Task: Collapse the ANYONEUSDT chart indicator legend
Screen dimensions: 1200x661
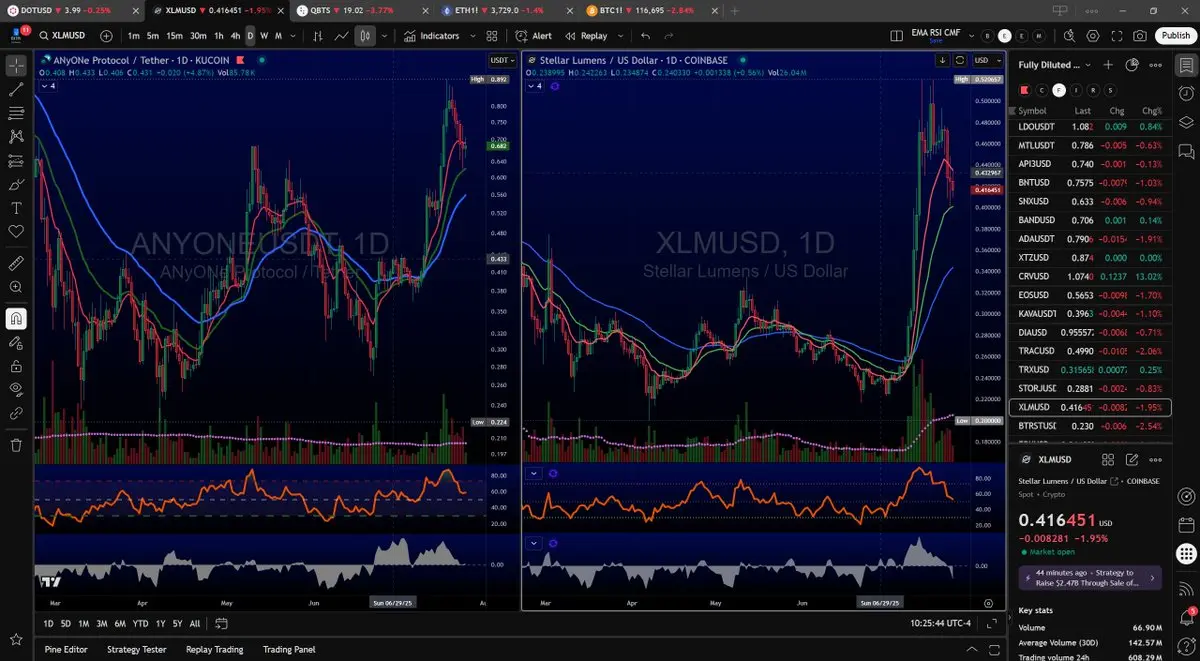Action: pos(48,86)
